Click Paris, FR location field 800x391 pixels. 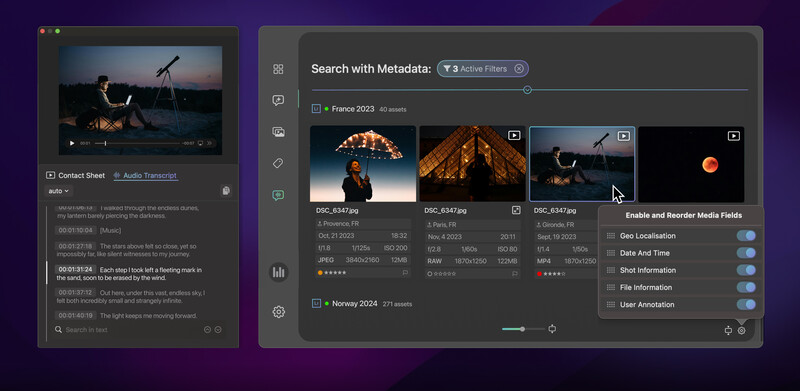[472, 224]
